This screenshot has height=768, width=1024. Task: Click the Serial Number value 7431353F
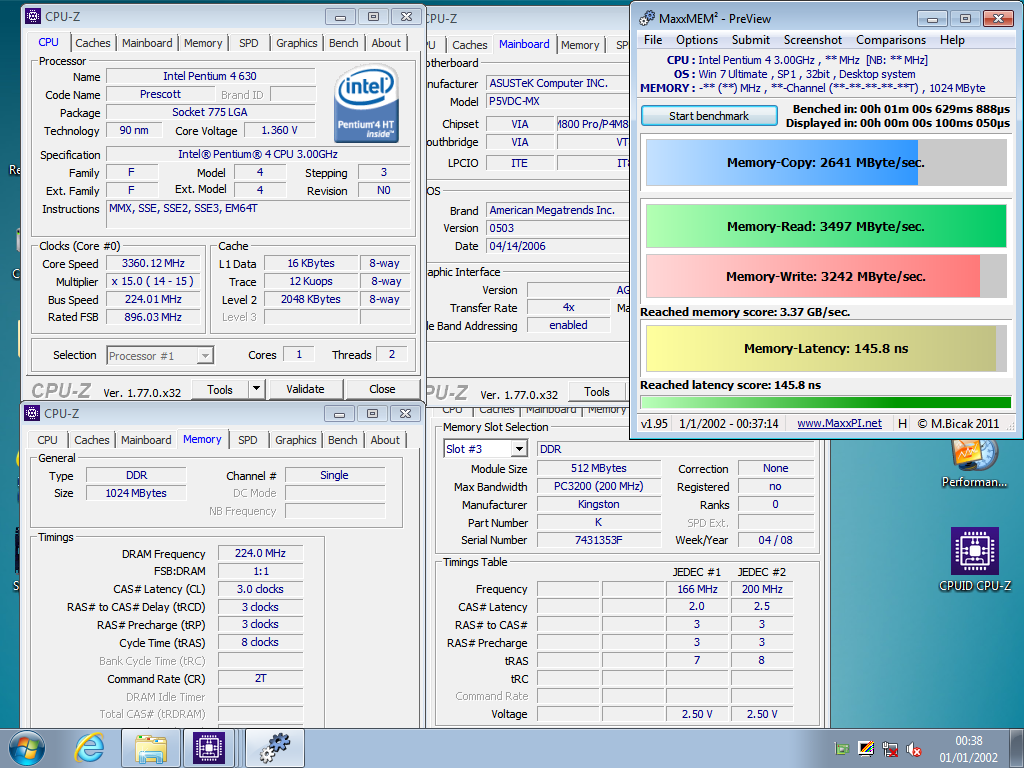tap(598, 540)
